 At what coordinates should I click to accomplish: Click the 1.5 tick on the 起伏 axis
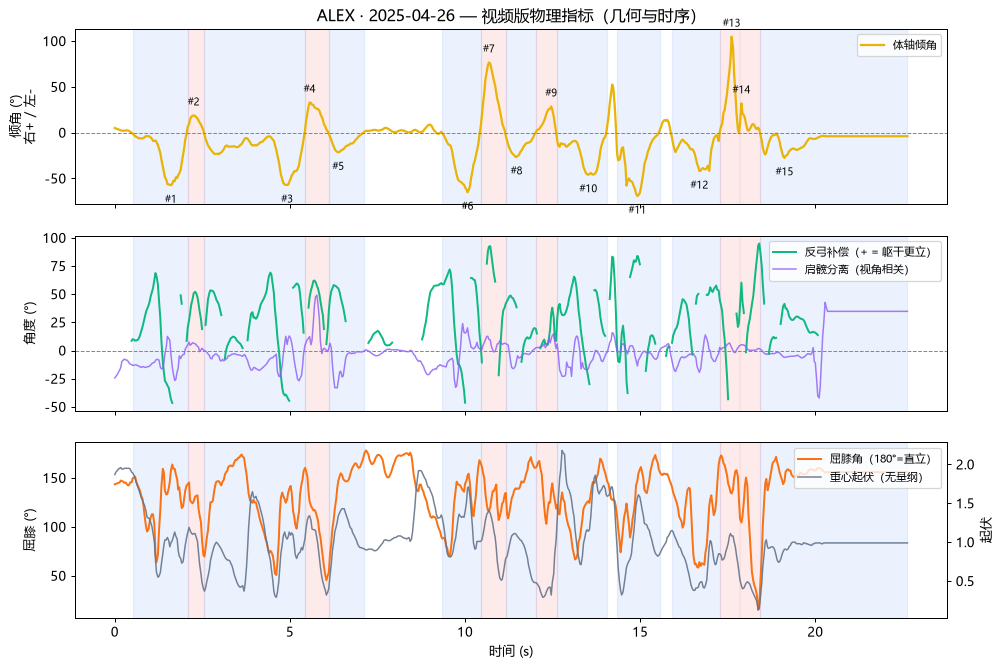pyautogui.click(x=965, y=504)
